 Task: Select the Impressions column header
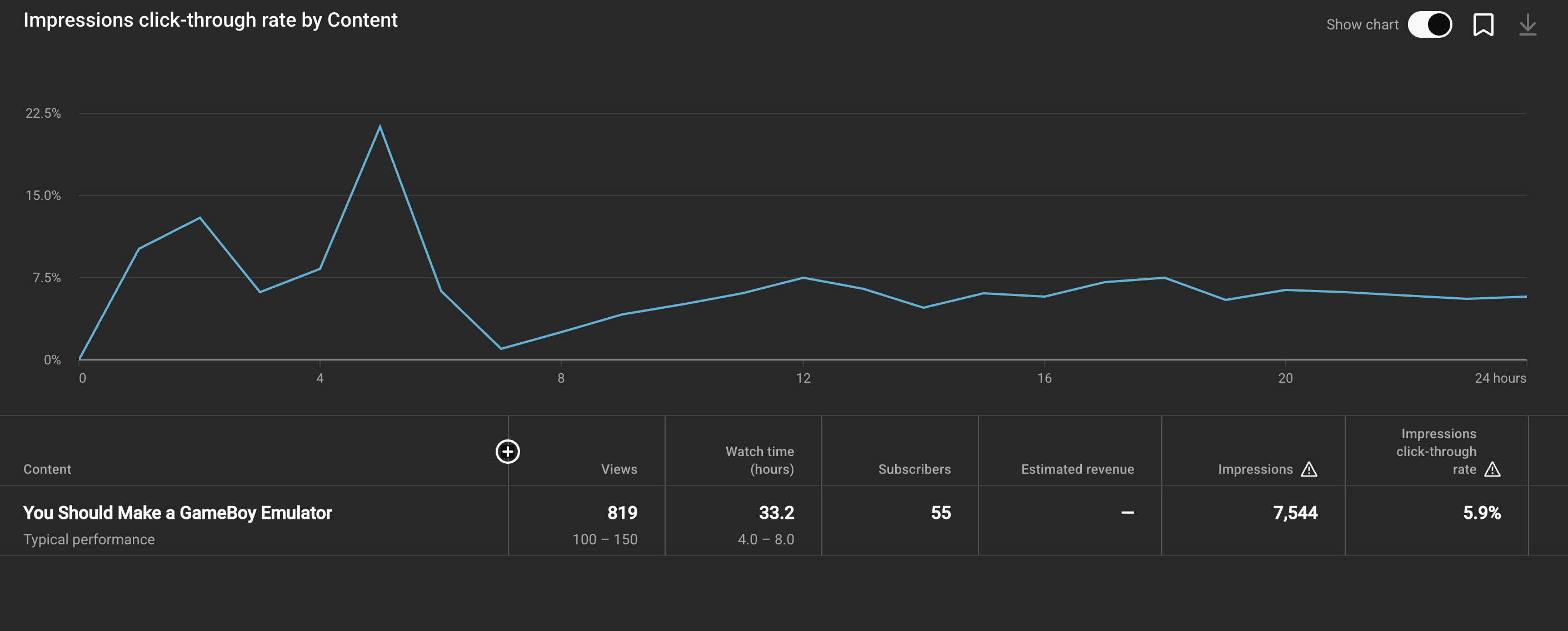[x=1255, y=469]
